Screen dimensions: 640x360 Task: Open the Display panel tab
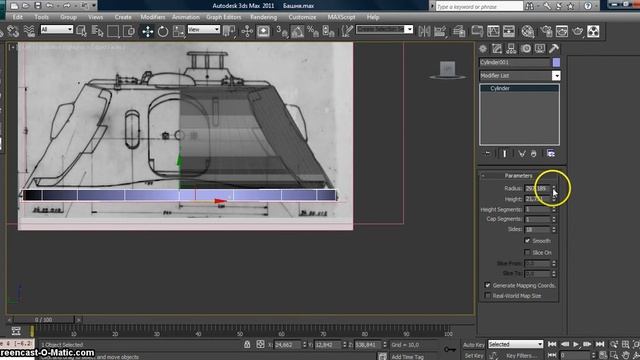[x=540, y=49]
